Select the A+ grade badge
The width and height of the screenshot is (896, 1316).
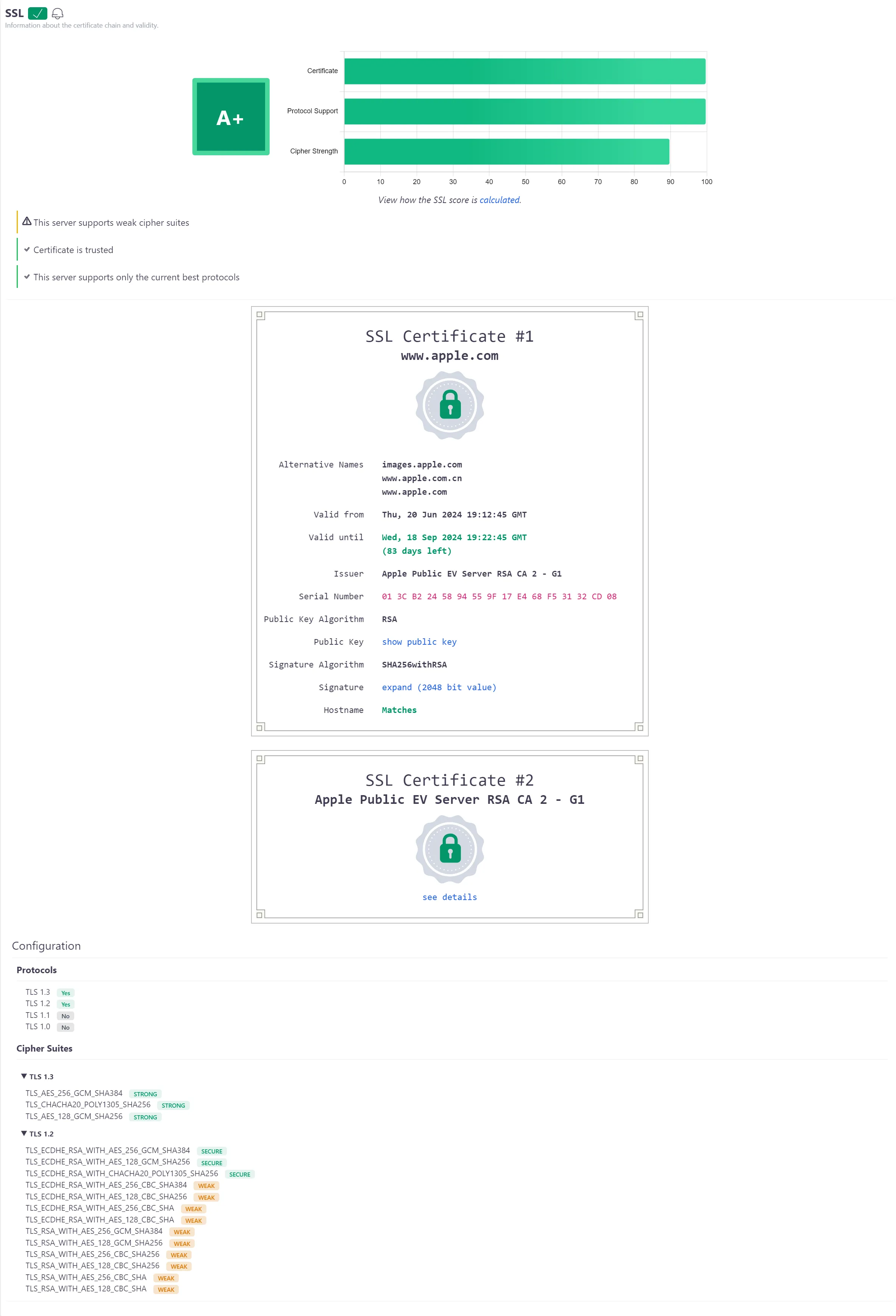pyautogui.click(x=230, y=117)
